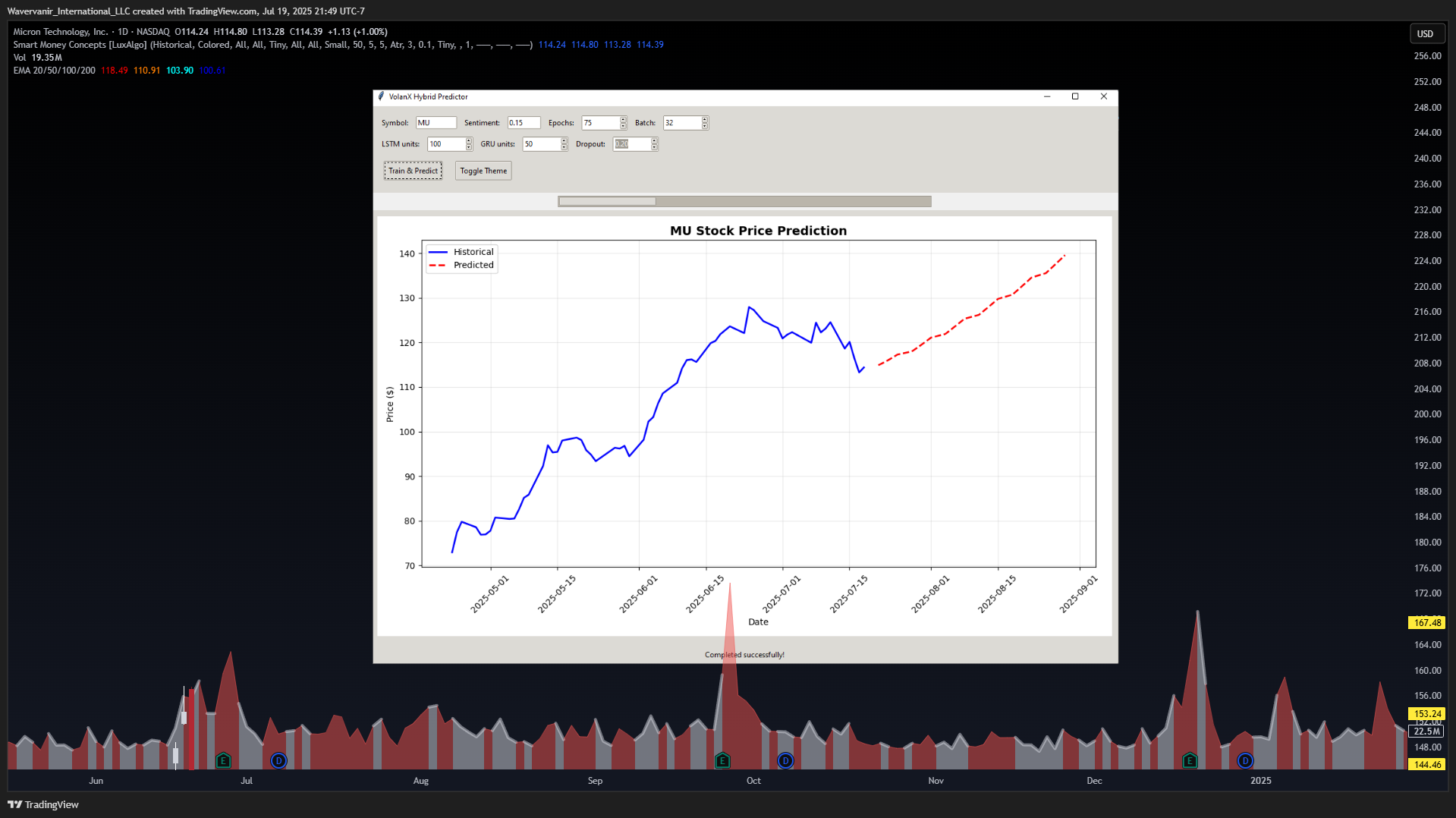Select the earnings E marker nearest the Dec label
1456x818 pixels.
(x=1190, y=760)
